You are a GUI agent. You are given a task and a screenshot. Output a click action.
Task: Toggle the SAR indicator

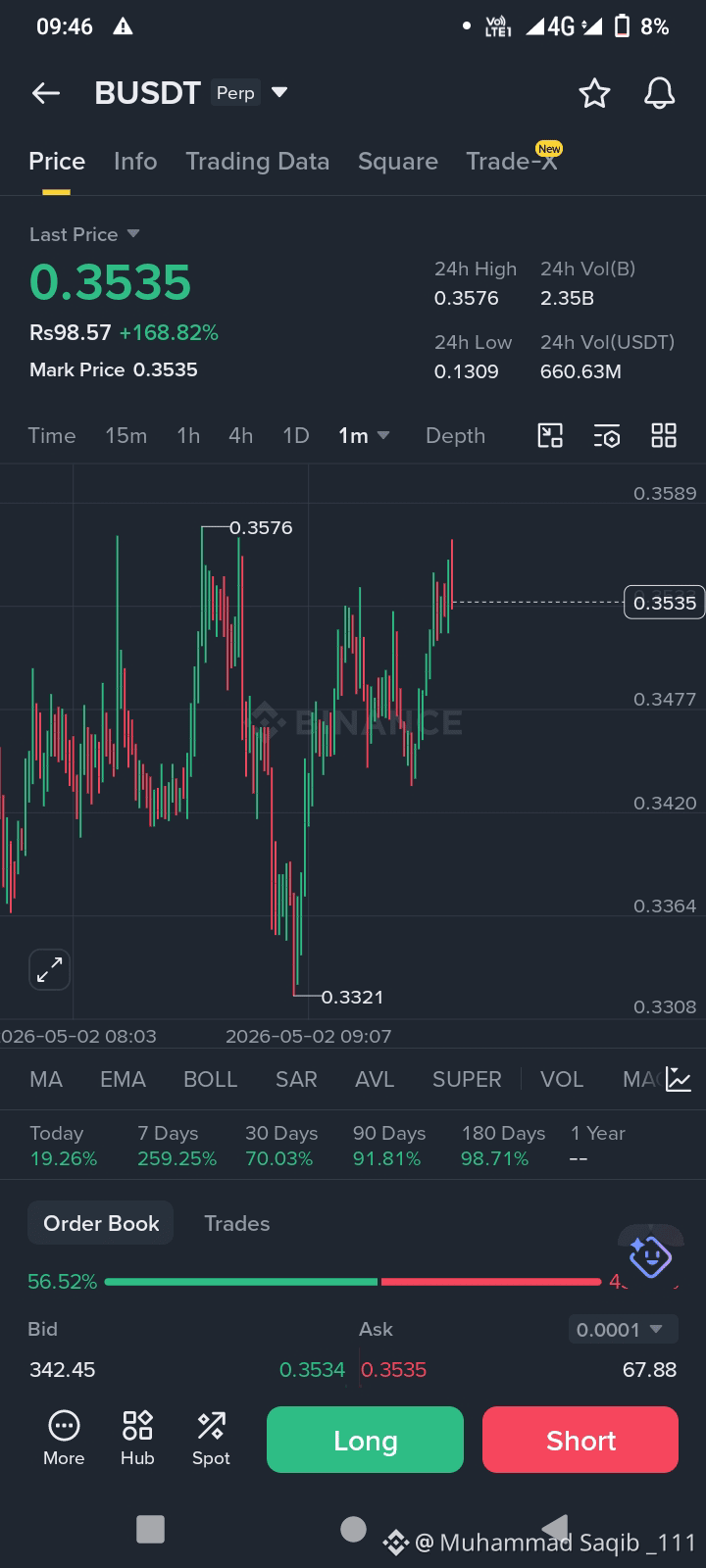[x=296, y=1079]
